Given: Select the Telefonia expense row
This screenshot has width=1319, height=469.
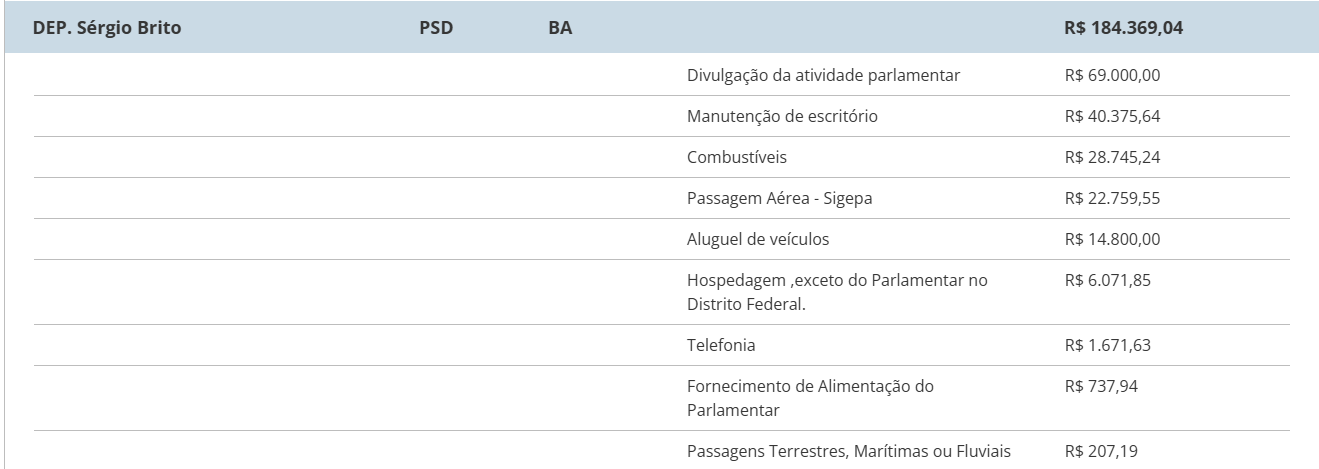Looking at the screenshot, I should (x=661, y=345).
